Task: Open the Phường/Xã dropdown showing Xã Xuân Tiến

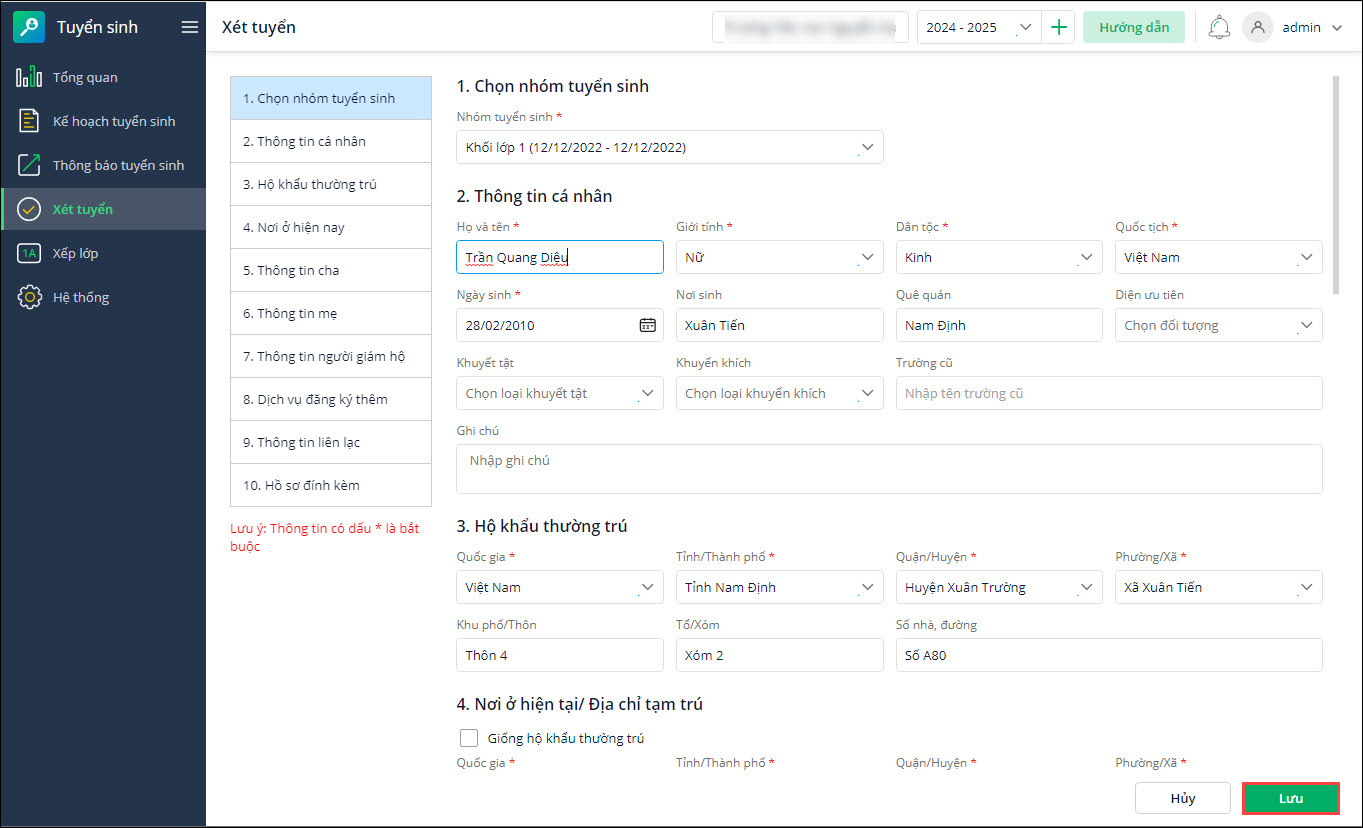Action: point(1219,587)
